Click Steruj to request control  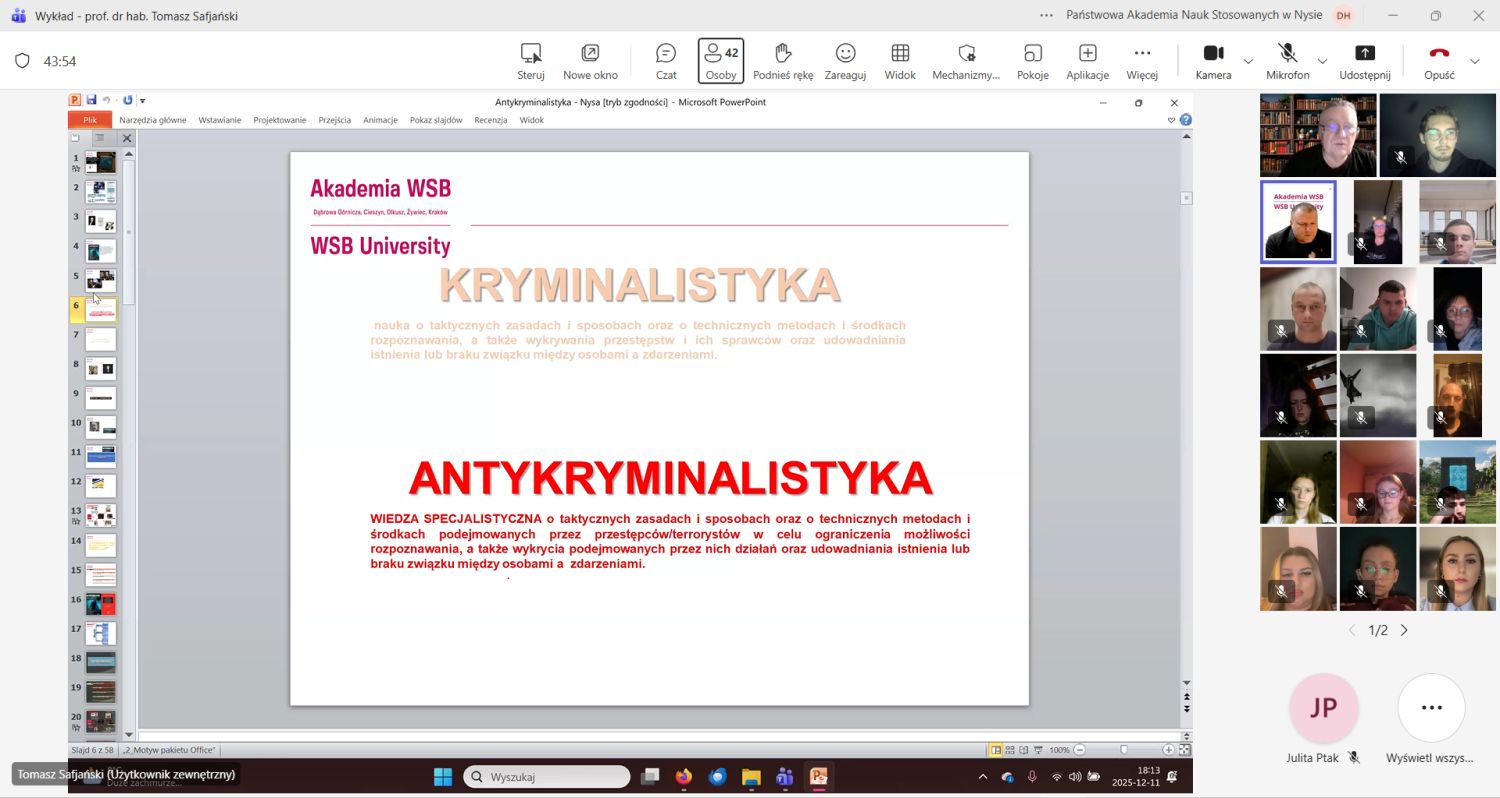pos(531,61)
